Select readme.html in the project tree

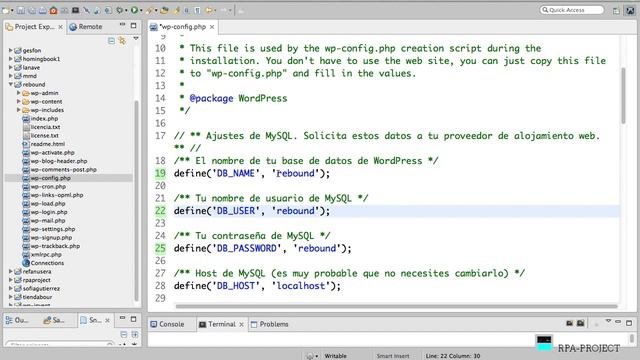(x=47, y=144)
